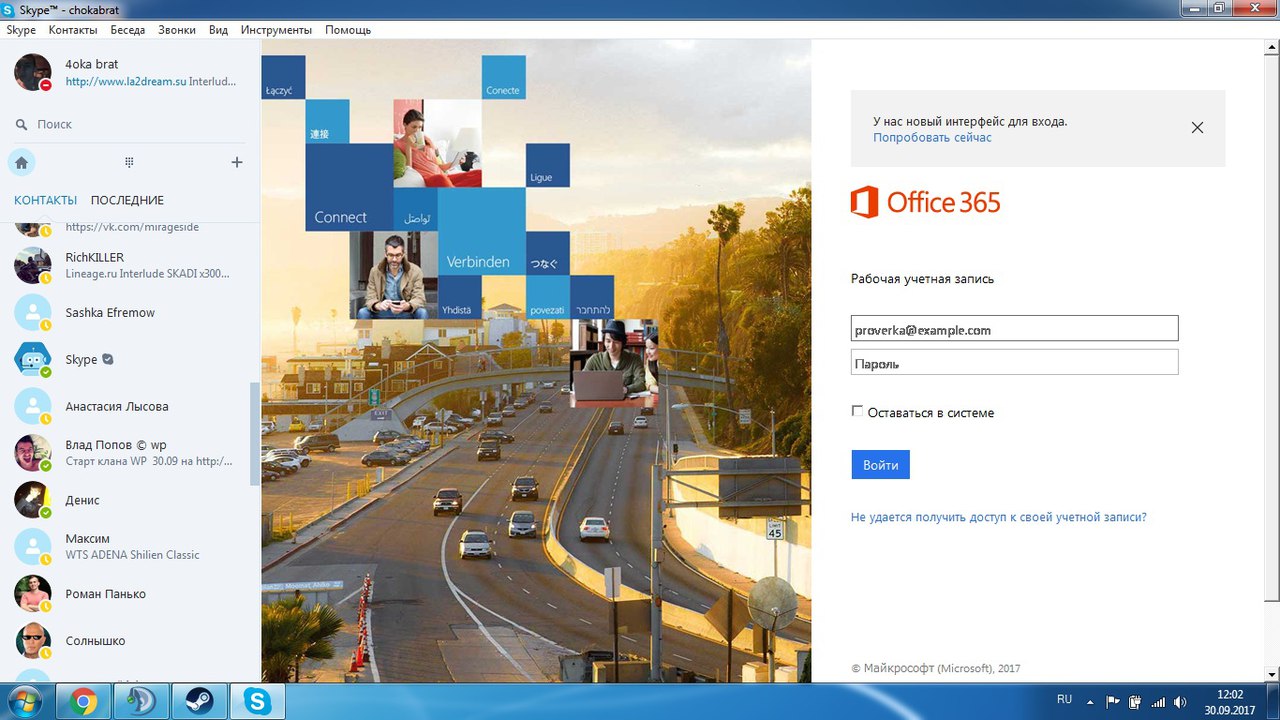Select the contact Роман Панько

105,594
